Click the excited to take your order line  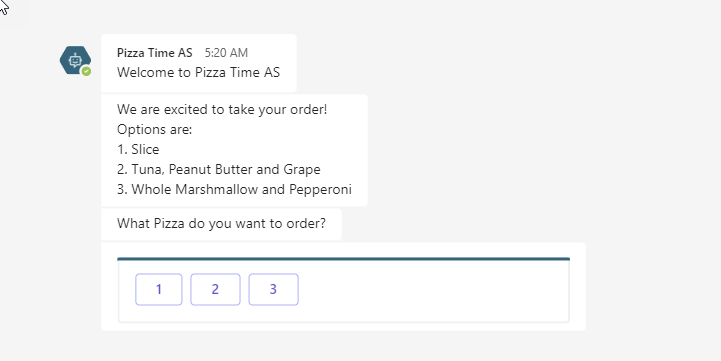click(x=222, y=109)
